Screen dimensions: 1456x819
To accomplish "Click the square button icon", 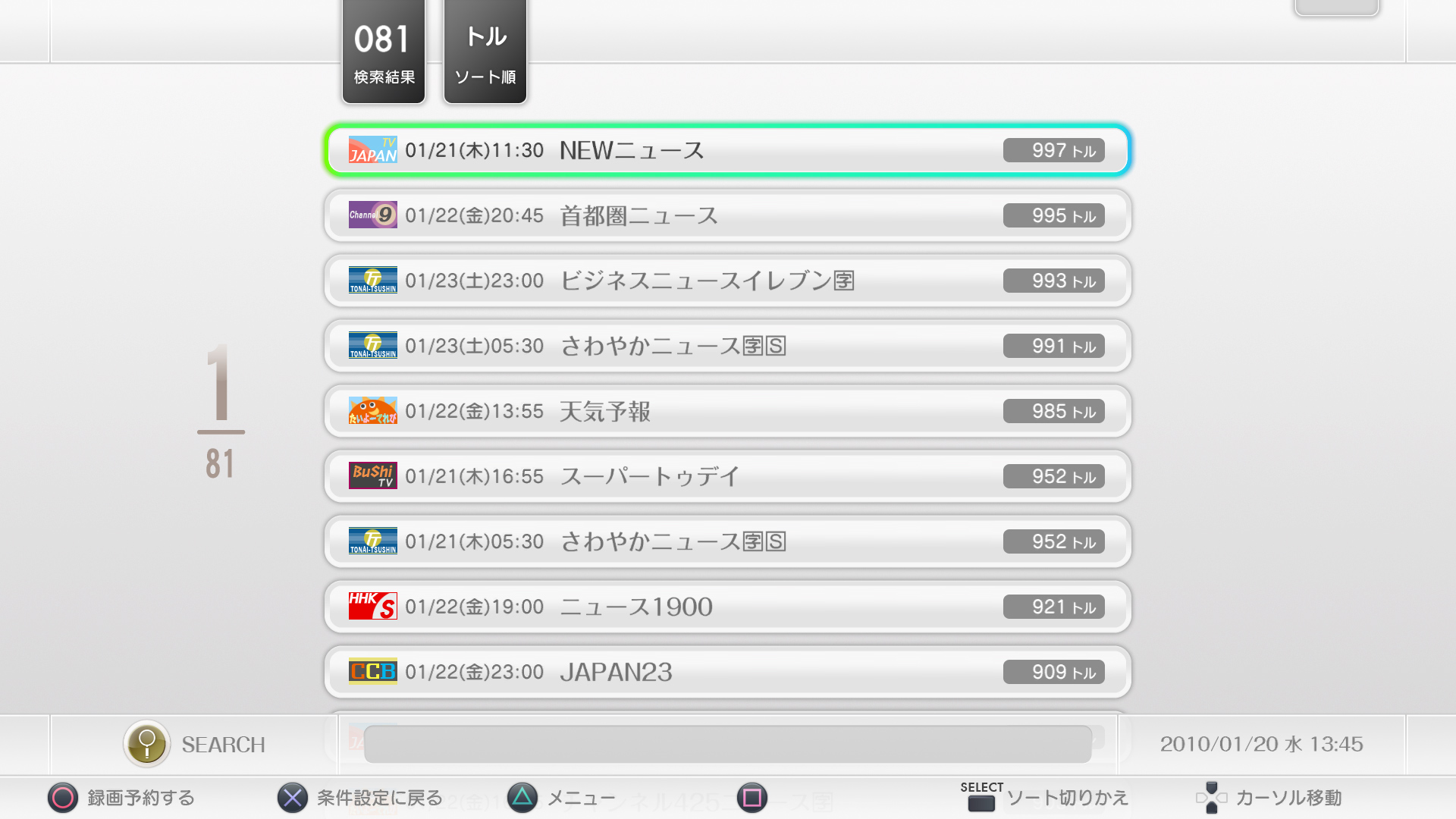I will pyautogui.click(x=752, y=798).
